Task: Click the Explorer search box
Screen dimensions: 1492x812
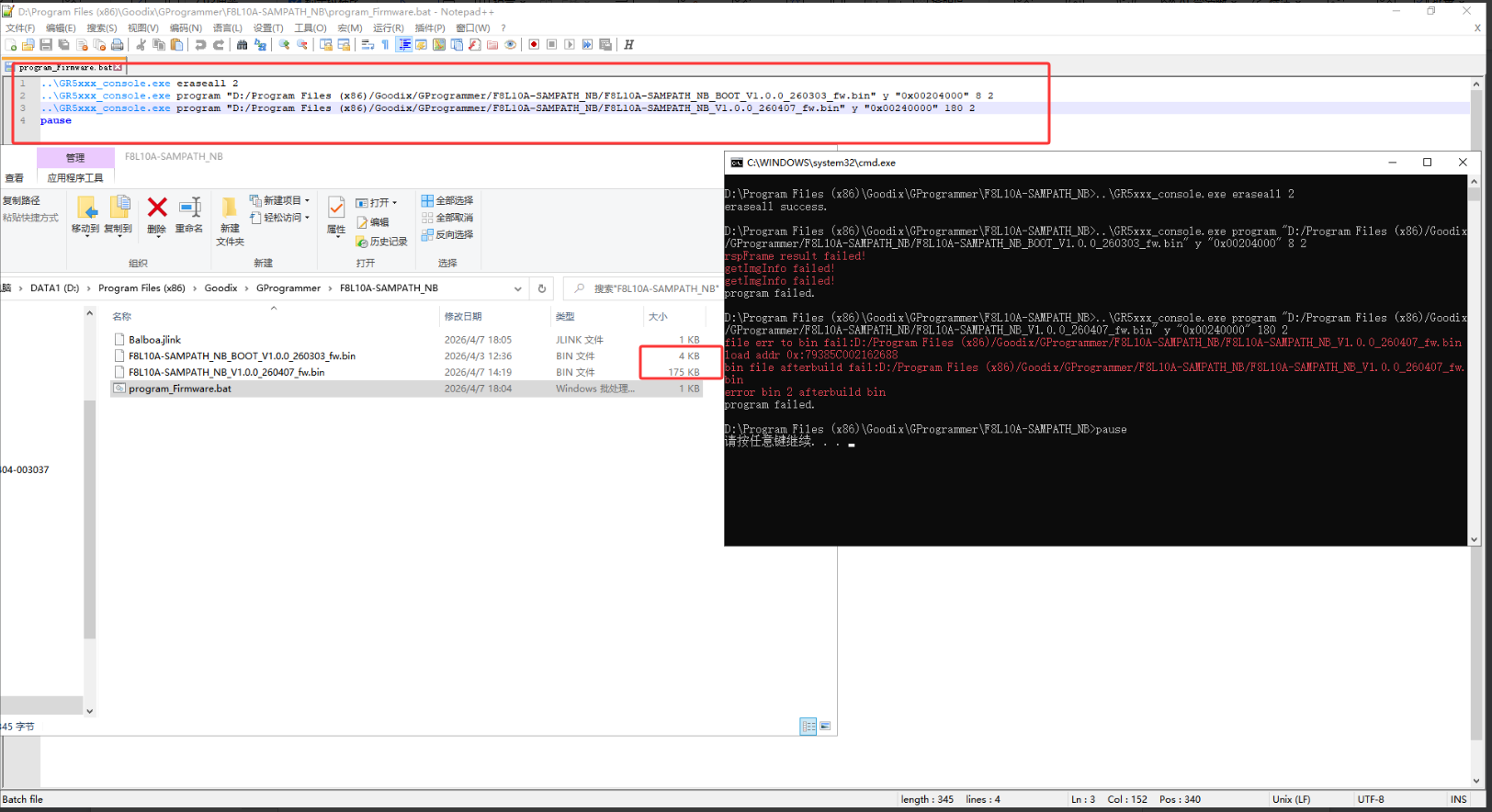Action: 648,288
